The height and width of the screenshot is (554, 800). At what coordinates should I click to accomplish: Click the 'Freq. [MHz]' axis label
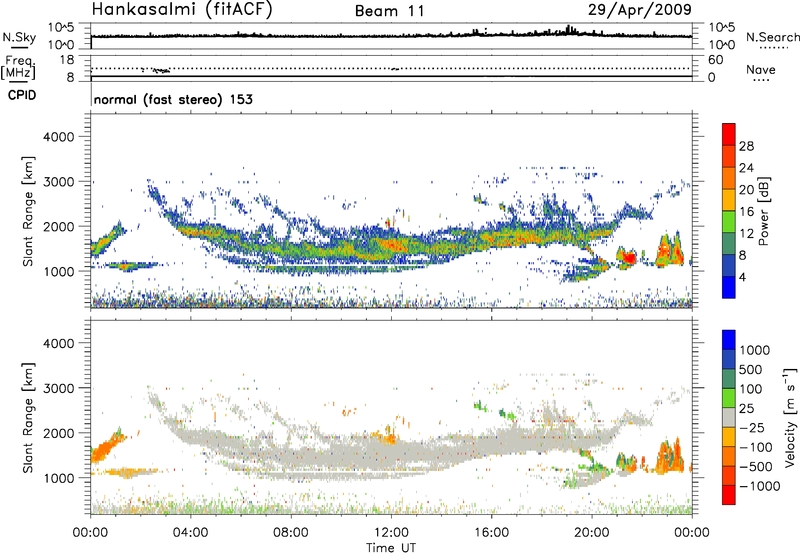click(18, 67)
